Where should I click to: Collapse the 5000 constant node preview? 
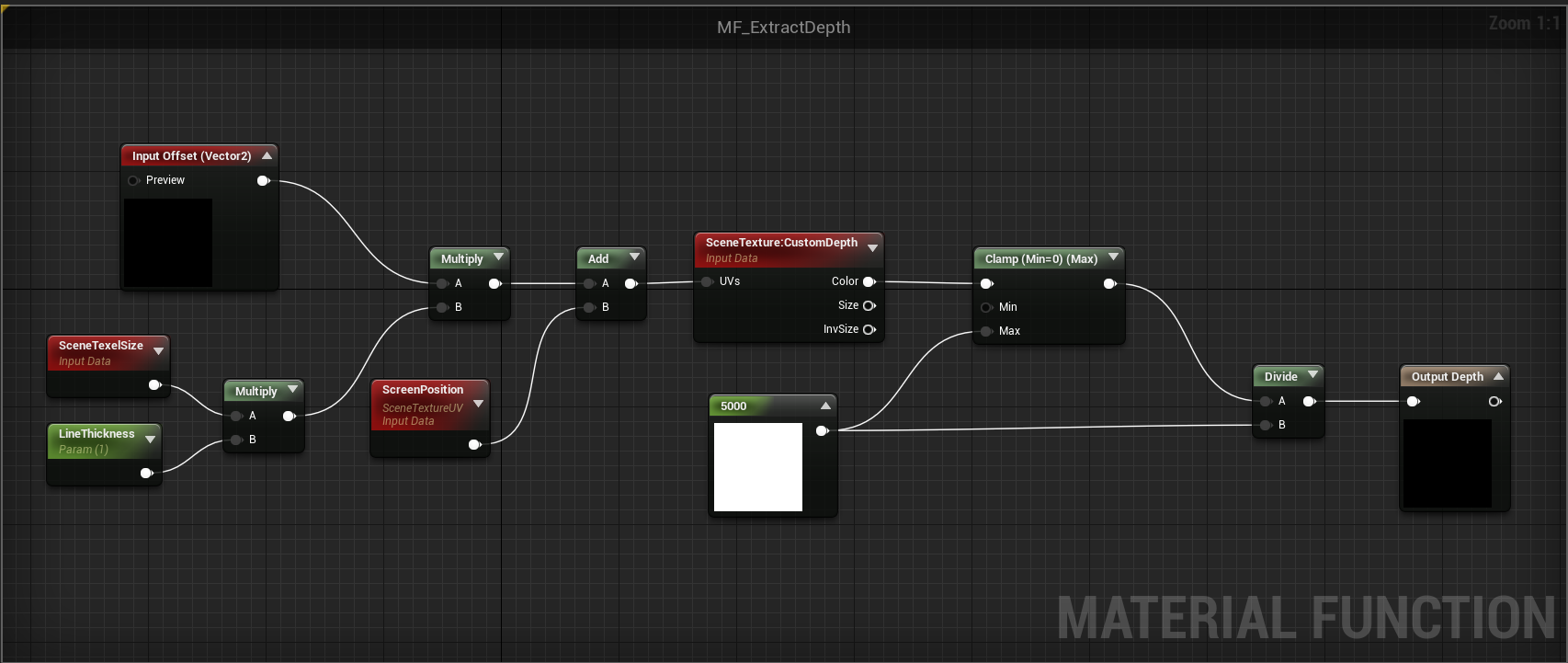(x=825, y=406)
